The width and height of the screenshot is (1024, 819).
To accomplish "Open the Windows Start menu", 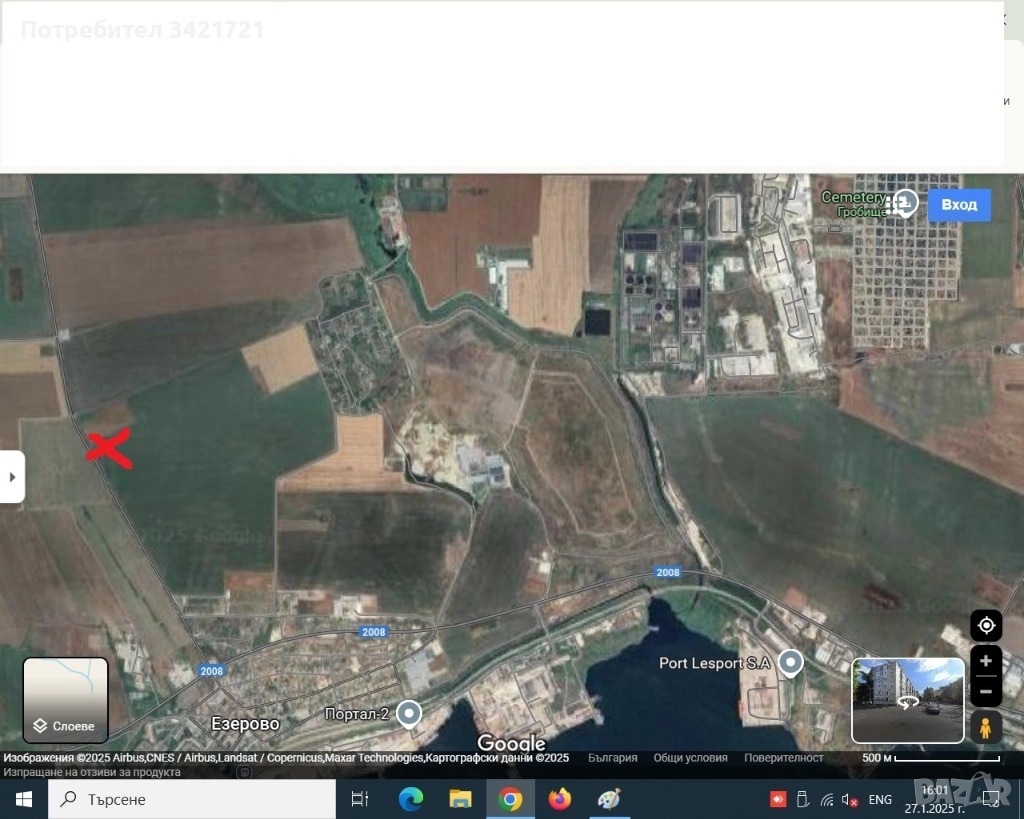I will pos(24,799).
